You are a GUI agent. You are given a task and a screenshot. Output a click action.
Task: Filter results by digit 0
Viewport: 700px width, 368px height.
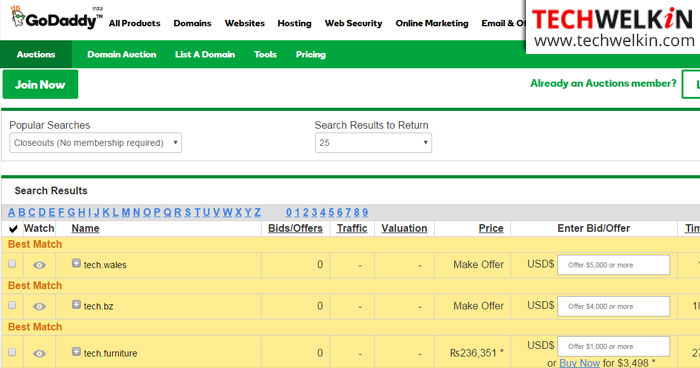pyautogui.click(x=289, y=213)
